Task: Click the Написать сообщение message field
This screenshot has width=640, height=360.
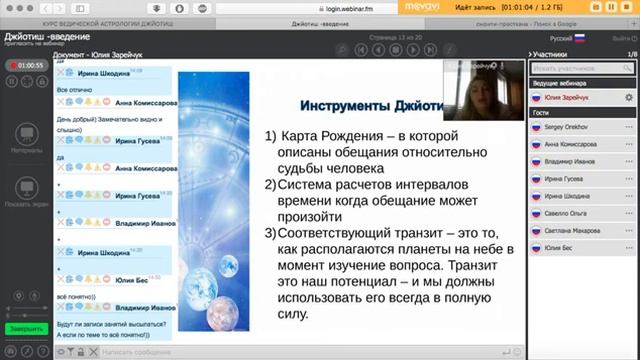Action: tap(300, 352)
